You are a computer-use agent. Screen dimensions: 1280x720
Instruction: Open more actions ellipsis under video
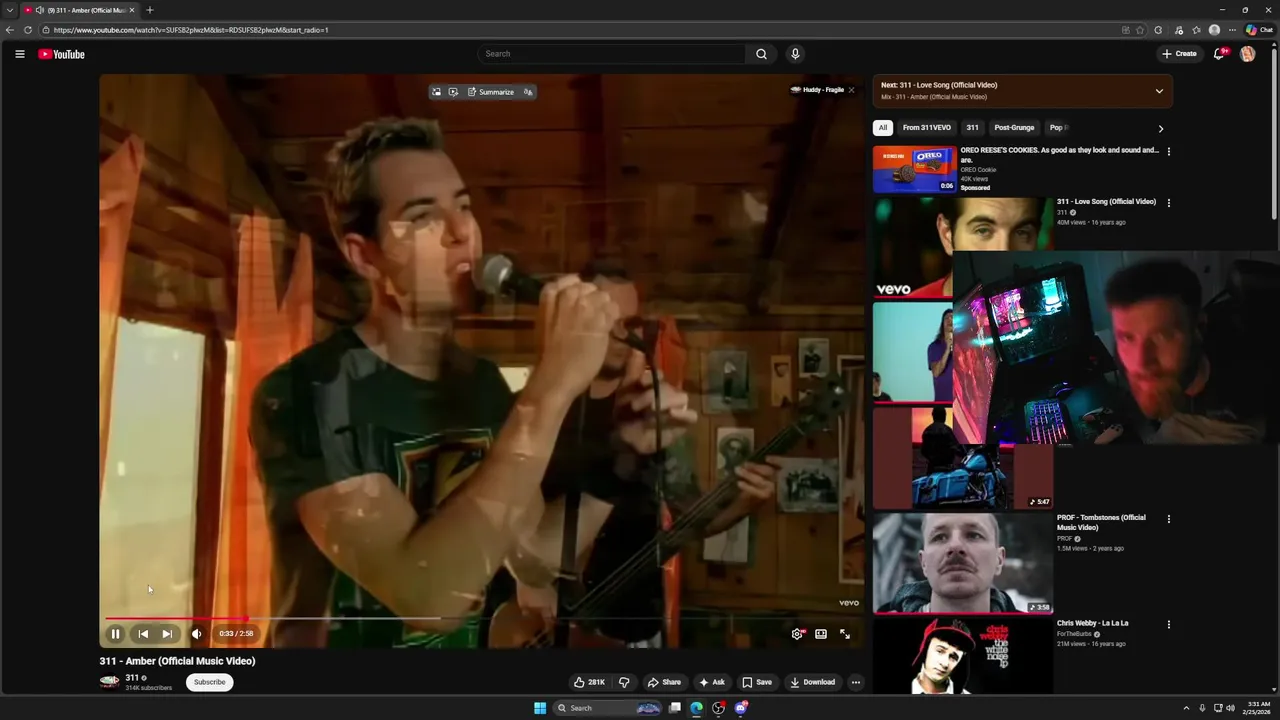(x=855, y=682)
